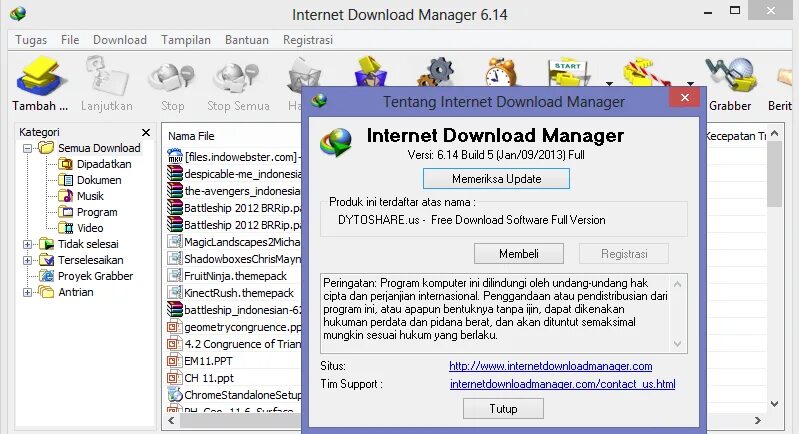Screen dimensions: 799x434
Task: Click the Tutup button
Action: tap(503, 409)
